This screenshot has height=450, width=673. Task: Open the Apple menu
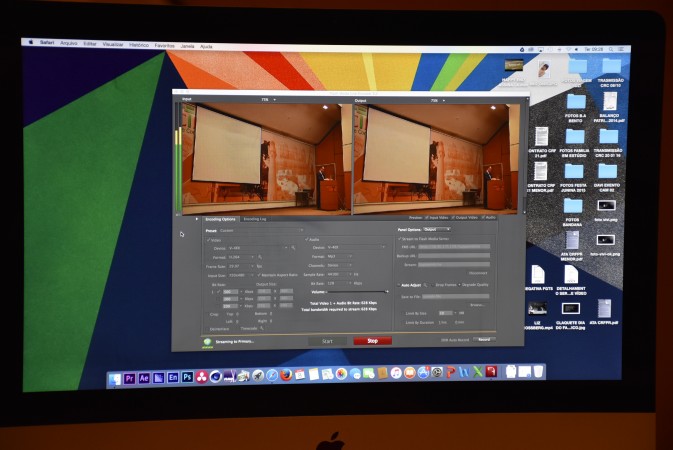pos(31,42)
